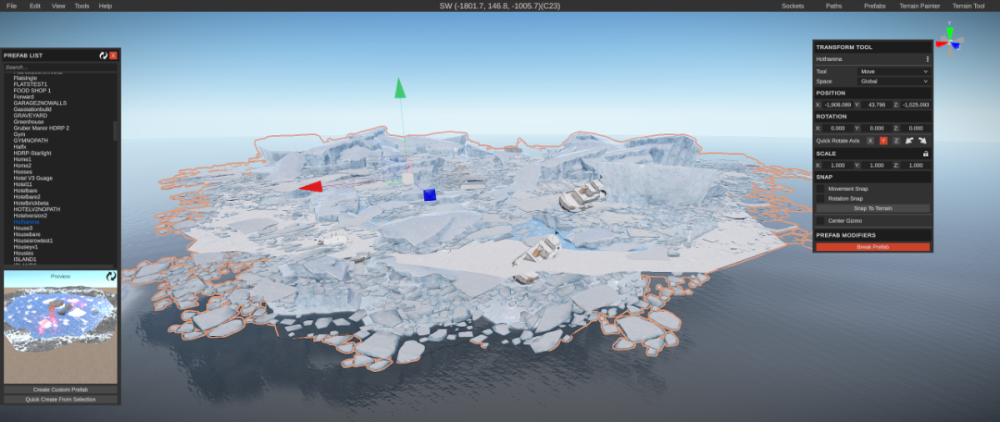Screen dimensions: 1000x422
Task: Toggle the Center Gizmo checkbox
Action: point(821,220)
